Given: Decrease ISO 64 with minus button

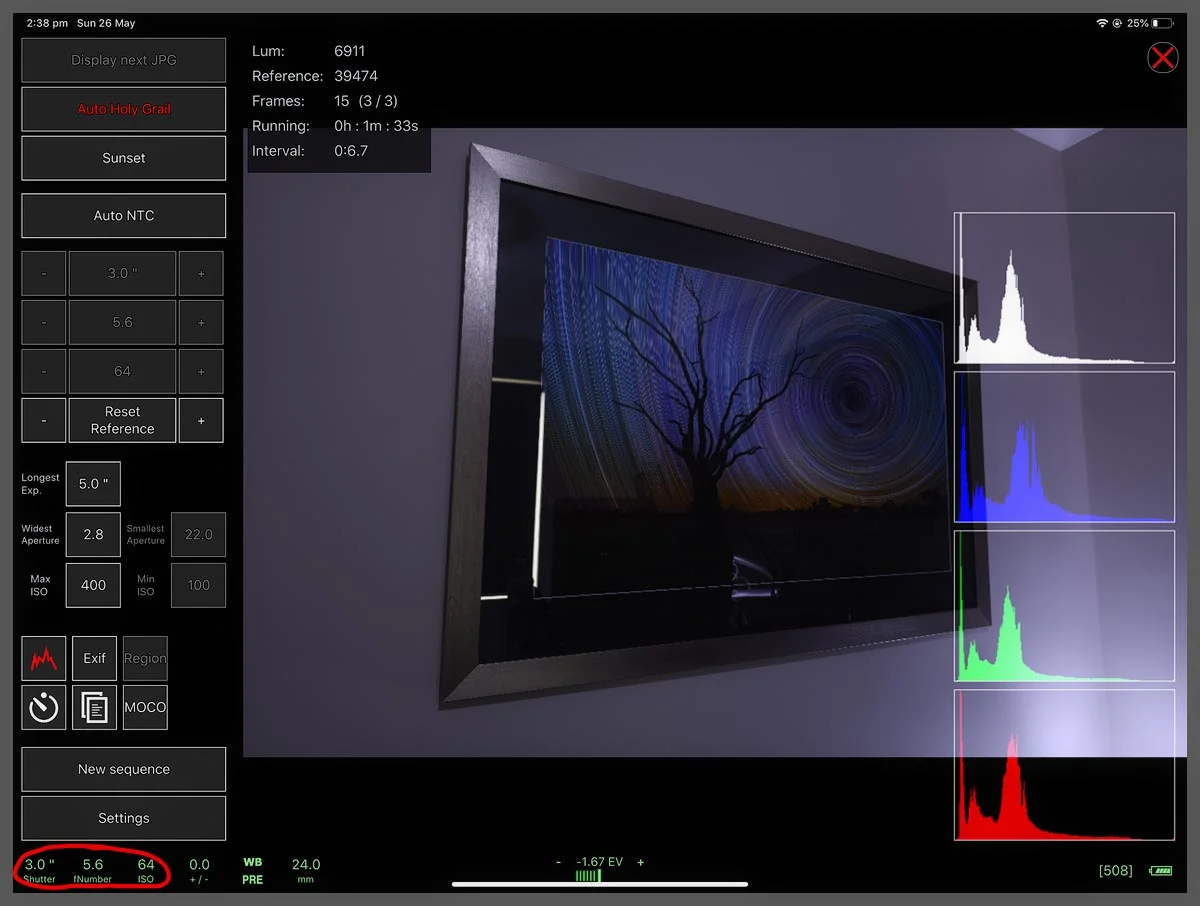Looking at the screenshot, I should [x=44, y=371].
